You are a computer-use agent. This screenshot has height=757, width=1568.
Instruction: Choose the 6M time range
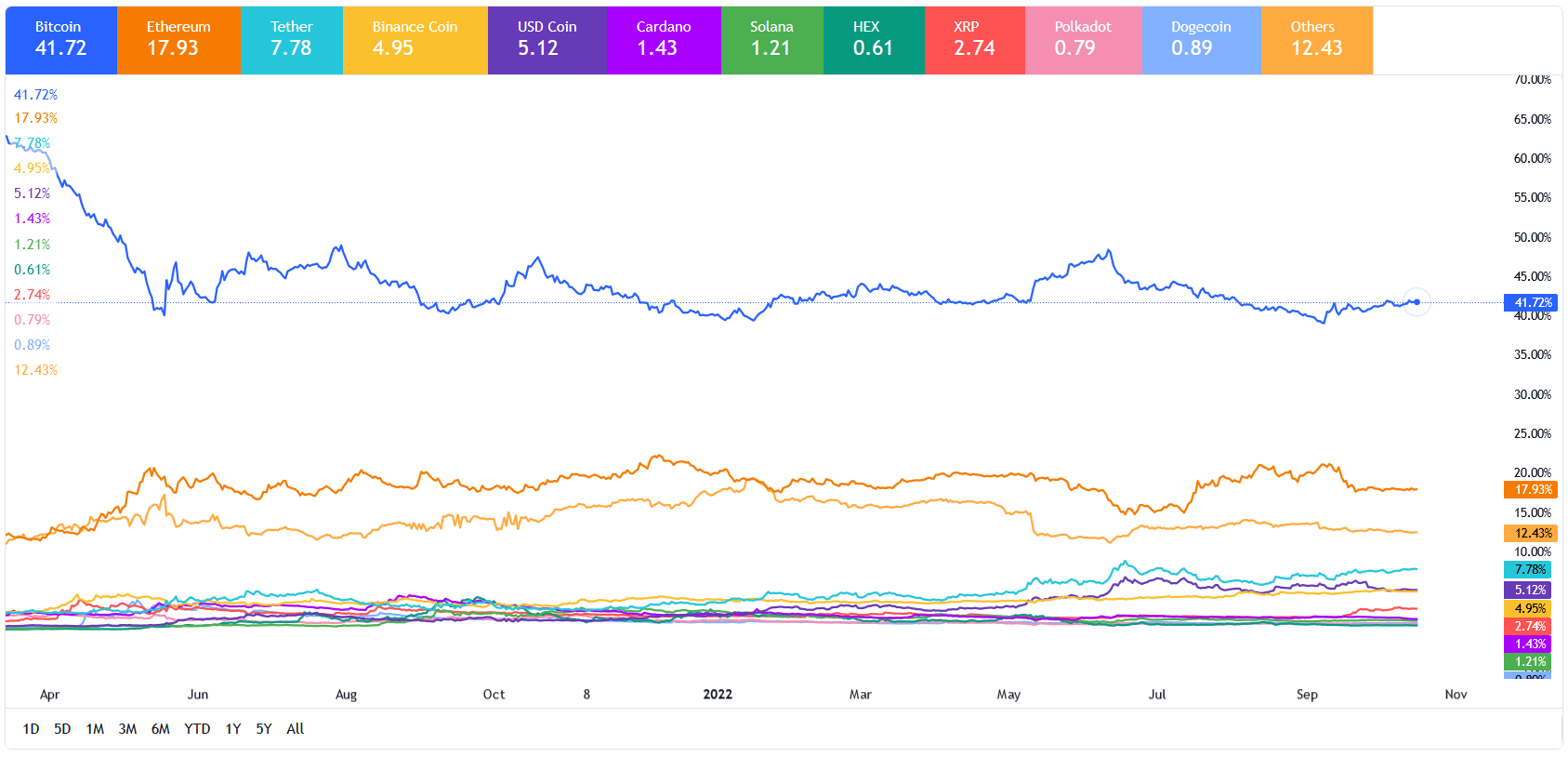161,729
